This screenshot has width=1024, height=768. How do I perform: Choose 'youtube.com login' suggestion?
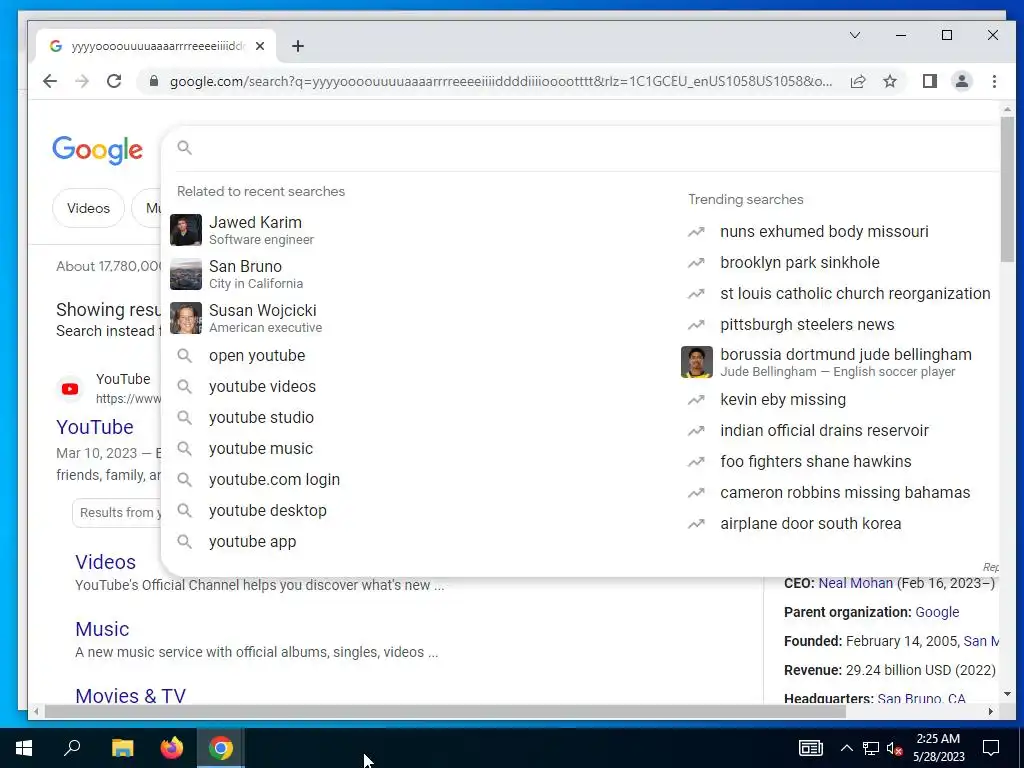(x=418, y=479)
